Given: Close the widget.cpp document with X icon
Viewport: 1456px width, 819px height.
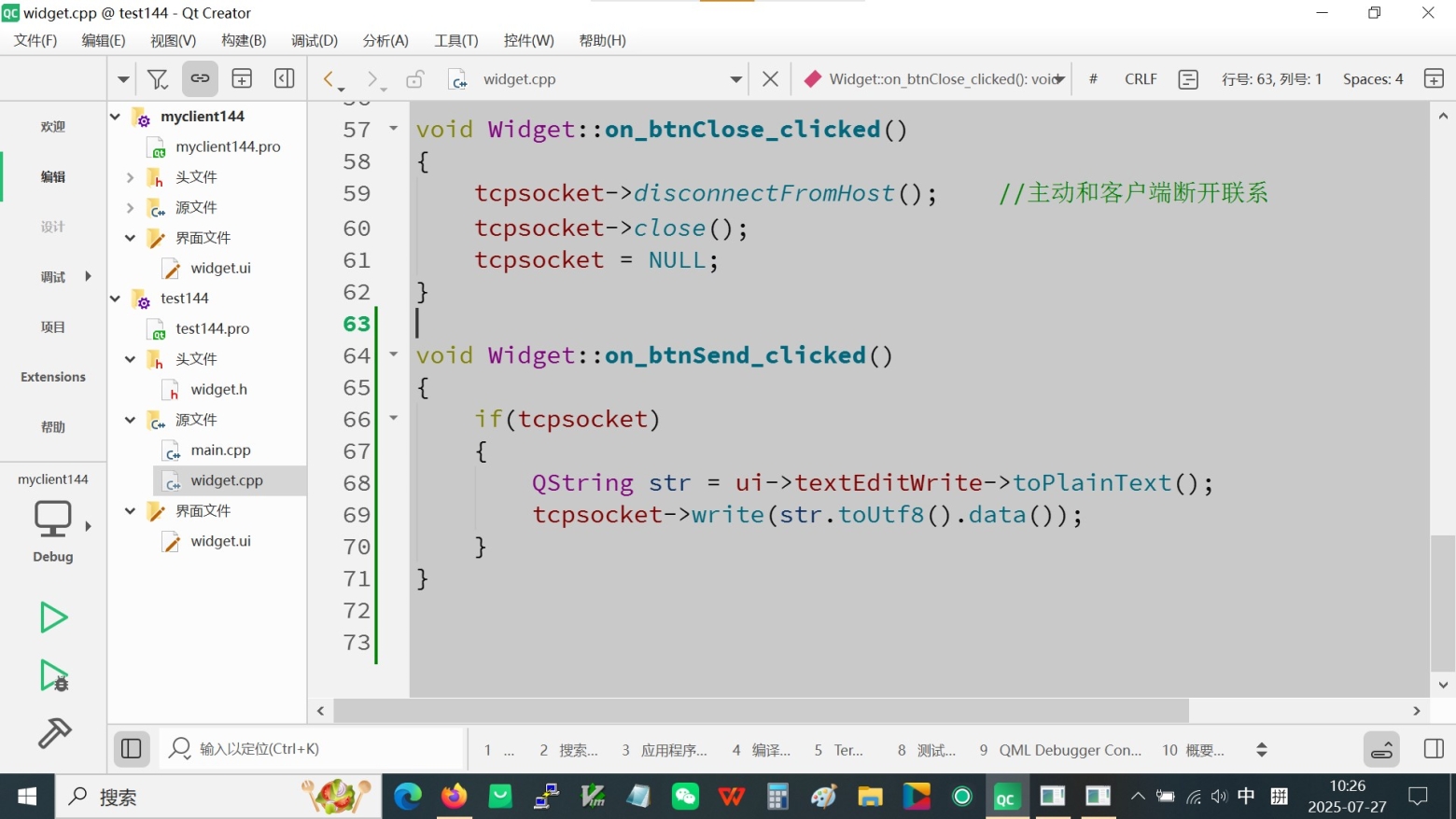Looking at the screenshot, I should [770, 79].
